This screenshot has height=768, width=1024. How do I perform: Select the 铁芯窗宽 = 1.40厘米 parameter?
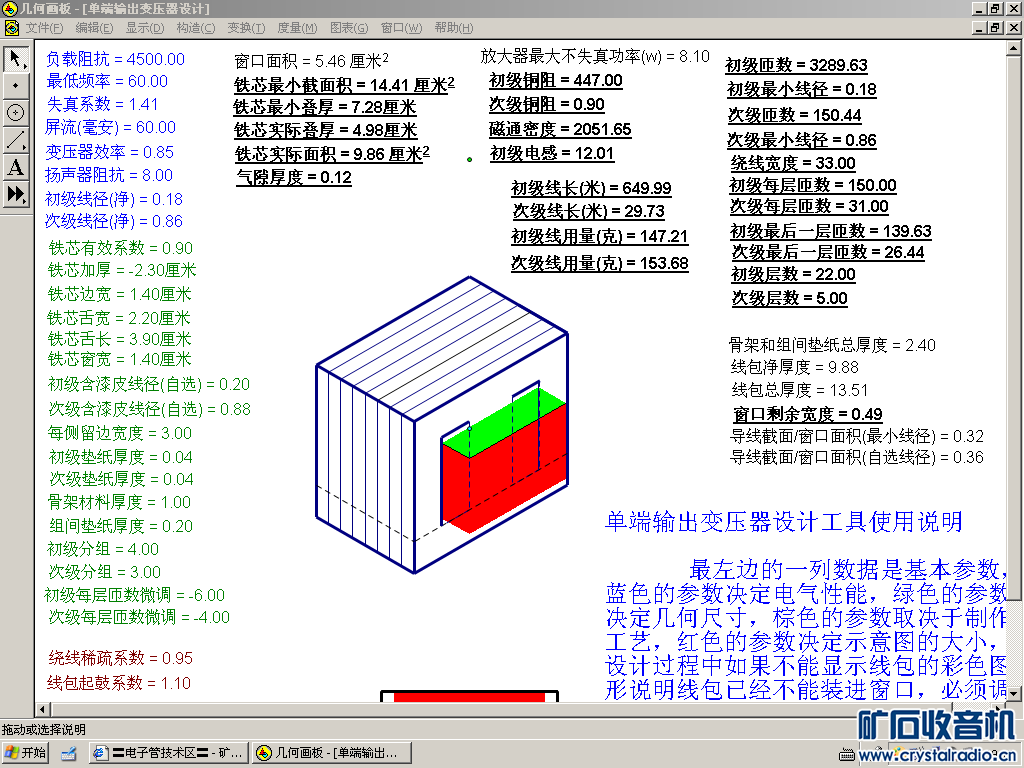coord(120,359)
